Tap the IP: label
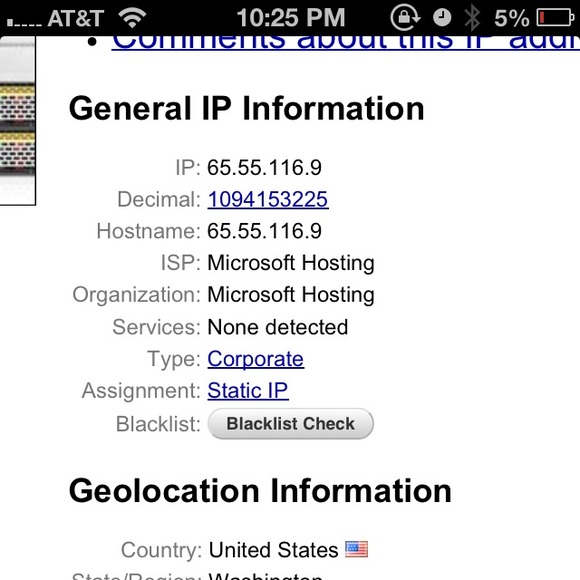 [188, 167]
